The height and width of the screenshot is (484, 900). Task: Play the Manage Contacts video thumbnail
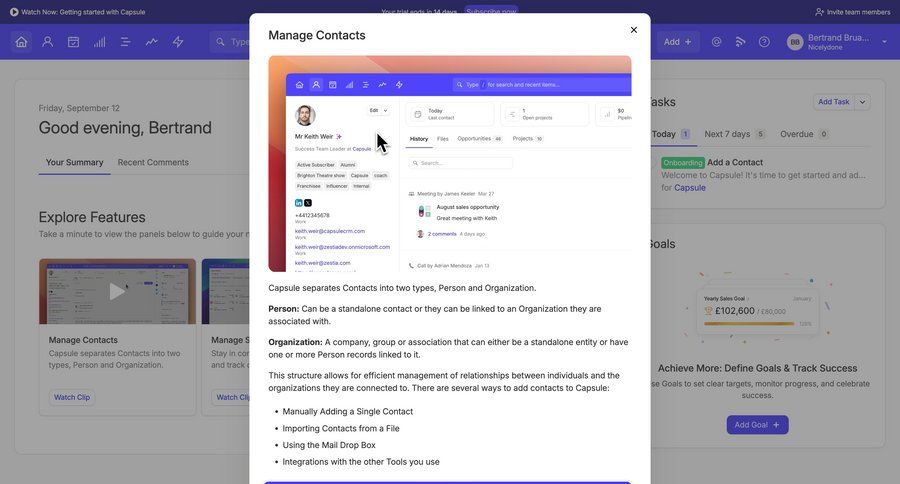[117, 291]
